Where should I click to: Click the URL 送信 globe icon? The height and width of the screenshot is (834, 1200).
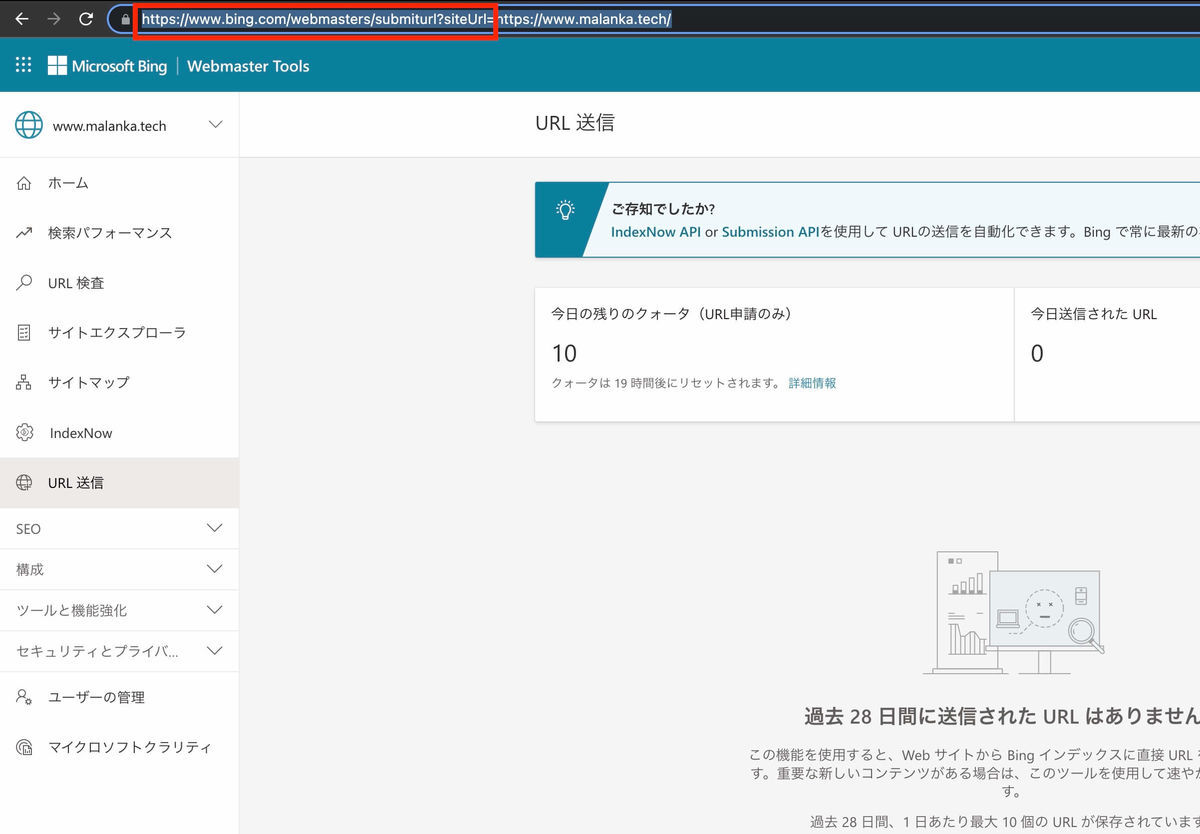24,483
